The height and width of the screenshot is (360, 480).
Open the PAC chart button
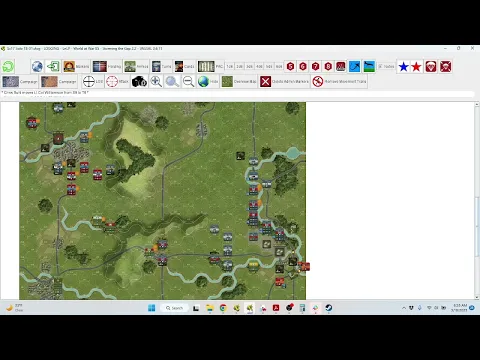(x=210, y=66)
